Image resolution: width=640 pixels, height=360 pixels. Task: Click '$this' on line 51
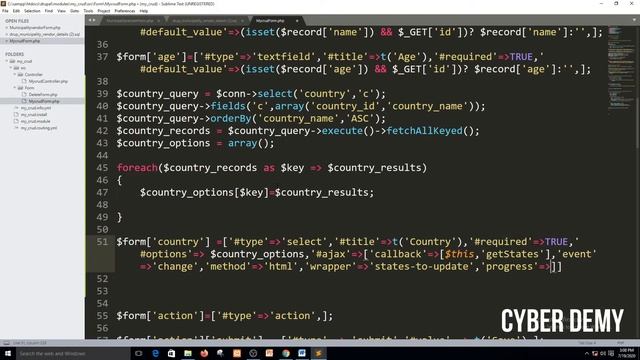point(460,254)
